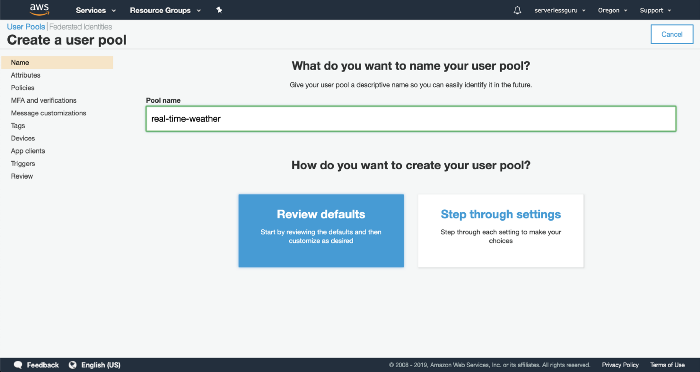Screen dimensions: 700x372
Task: Expand the Resource Groups dropdown
Action: (165, 10)
